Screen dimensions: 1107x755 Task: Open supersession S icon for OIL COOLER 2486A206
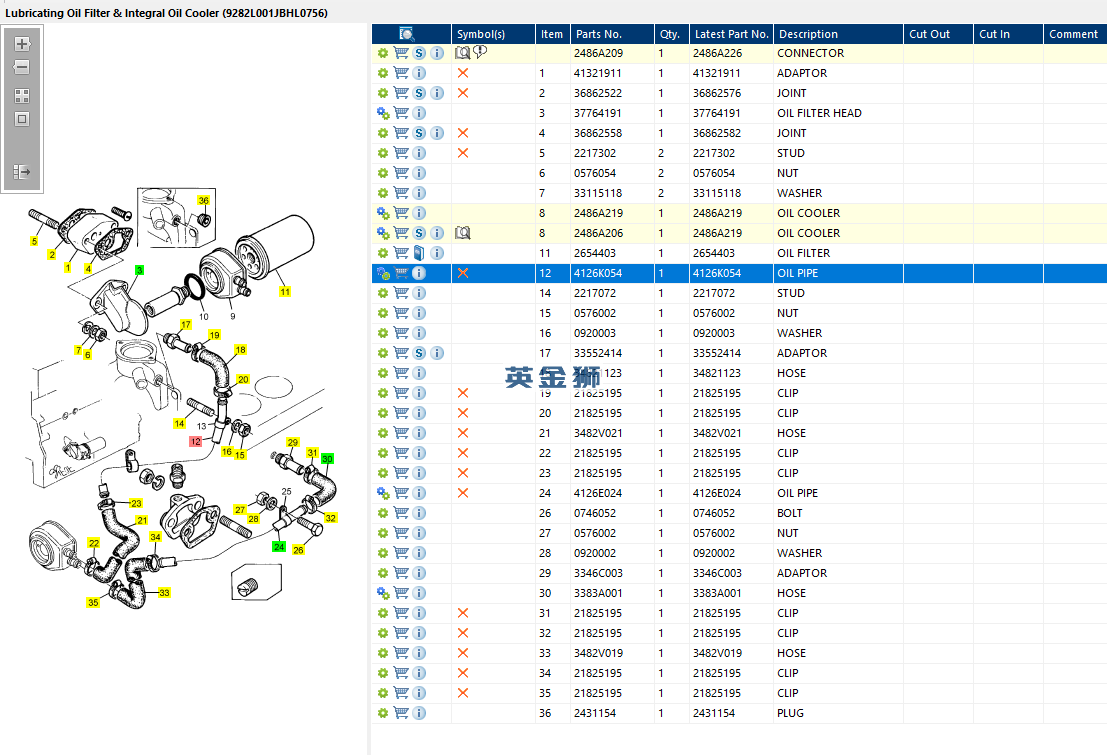coord(419,233)
